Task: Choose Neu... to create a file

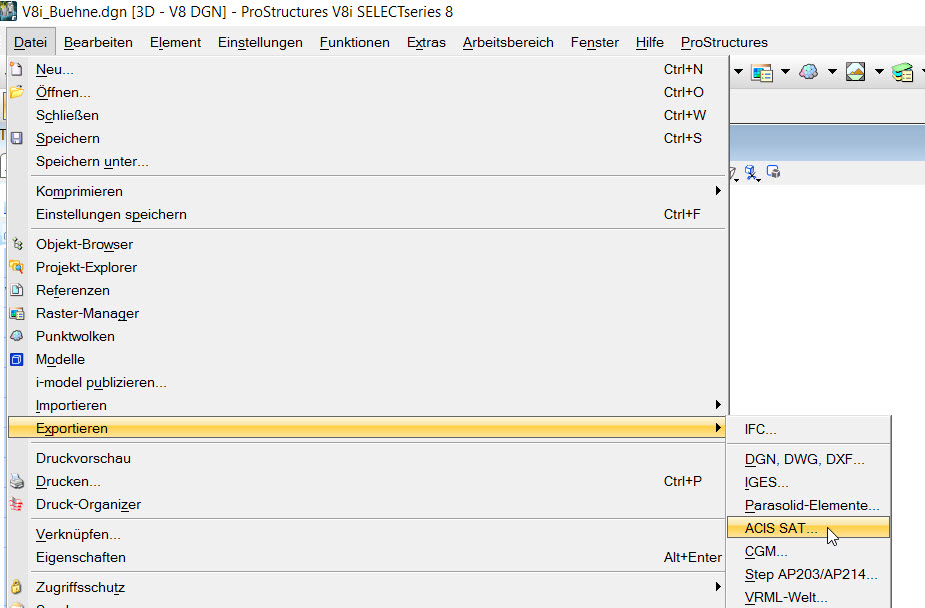Action: click(368, 70)
